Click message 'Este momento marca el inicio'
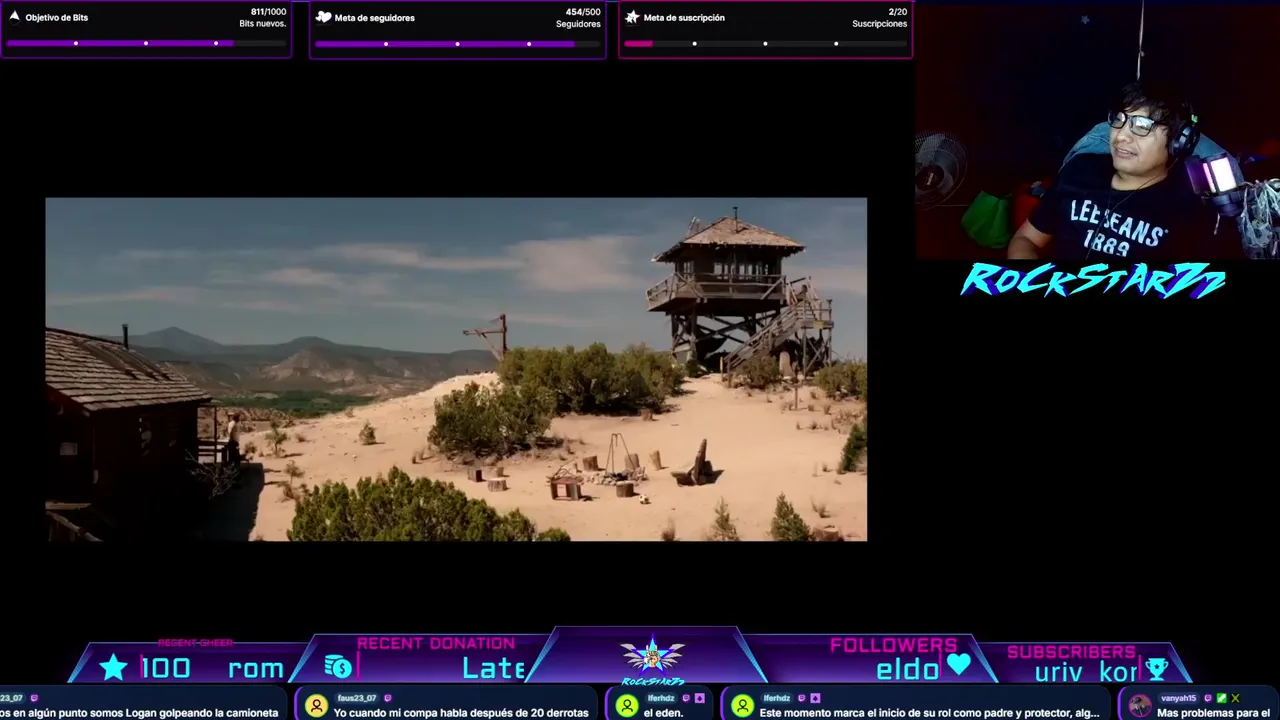Image resolution: width=1280 pixels, height=720 pixels. pos(929,713)
